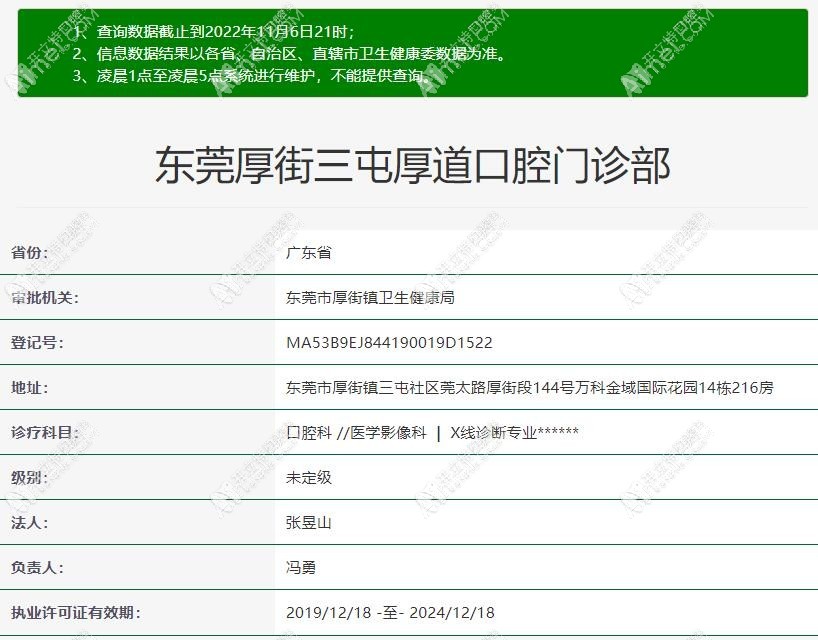Screen dimensions: 818x640
Task: Select the 诊疗科目 row label
Action: point(45,433)
